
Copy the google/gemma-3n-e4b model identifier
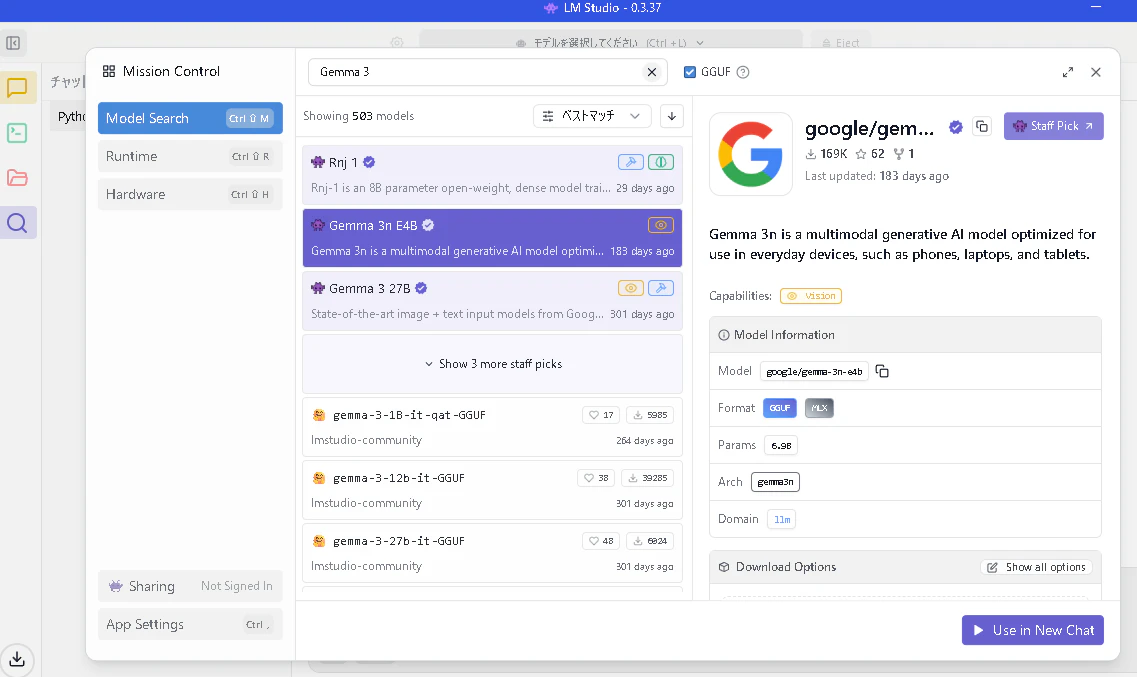882,371
